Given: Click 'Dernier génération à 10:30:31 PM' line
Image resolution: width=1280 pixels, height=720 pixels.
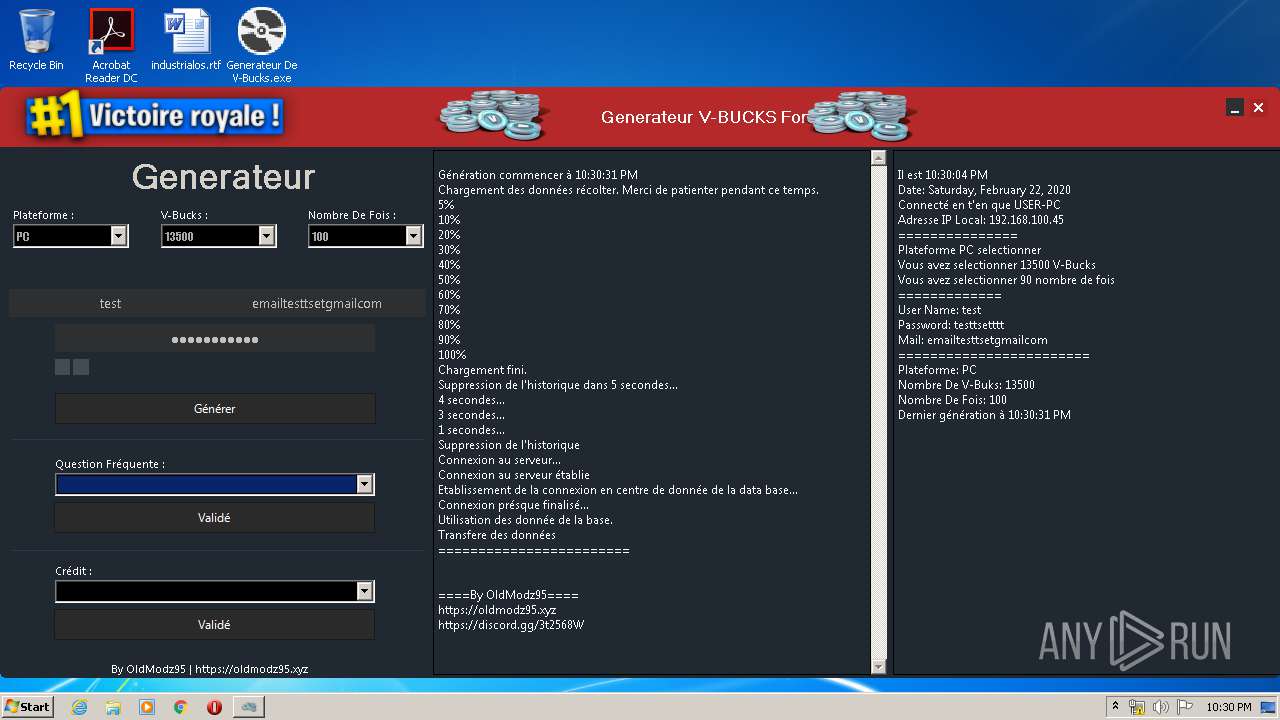Looking at the screenshot, I should (984, 415).
